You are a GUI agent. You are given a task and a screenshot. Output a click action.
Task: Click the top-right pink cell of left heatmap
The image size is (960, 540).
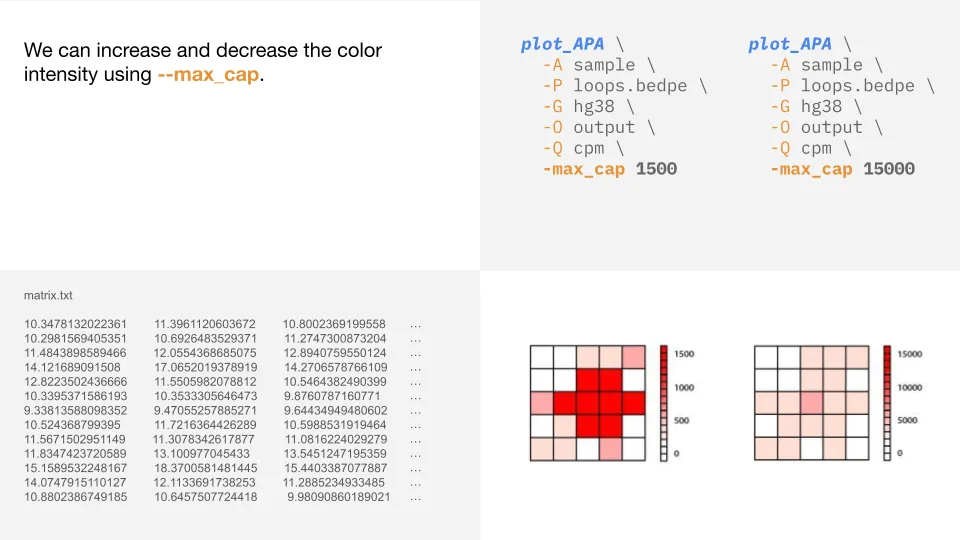[x=634, y=357]
